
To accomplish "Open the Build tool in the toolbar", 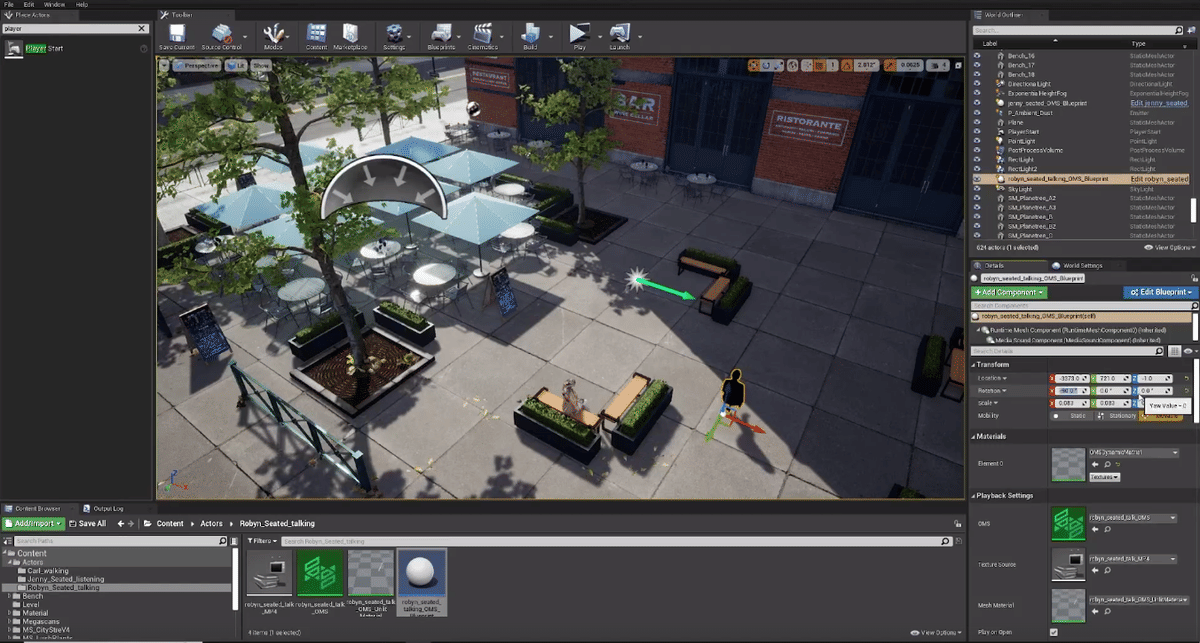I will [531, 35].
